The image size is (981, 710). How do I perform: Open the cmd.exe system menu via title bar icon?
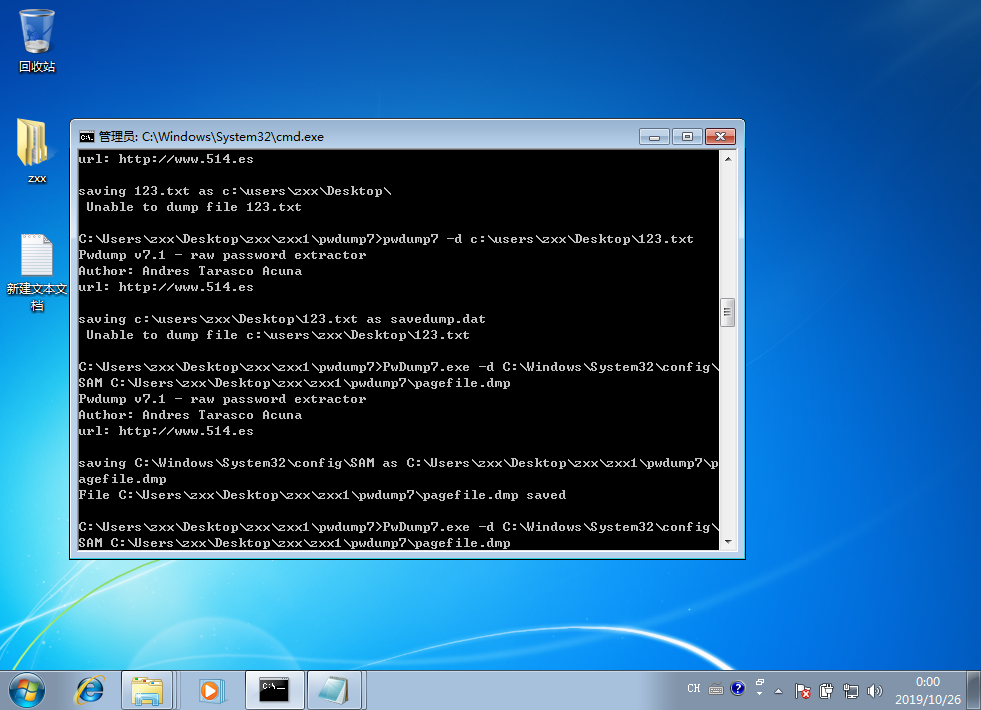click(x=84, y=136)
